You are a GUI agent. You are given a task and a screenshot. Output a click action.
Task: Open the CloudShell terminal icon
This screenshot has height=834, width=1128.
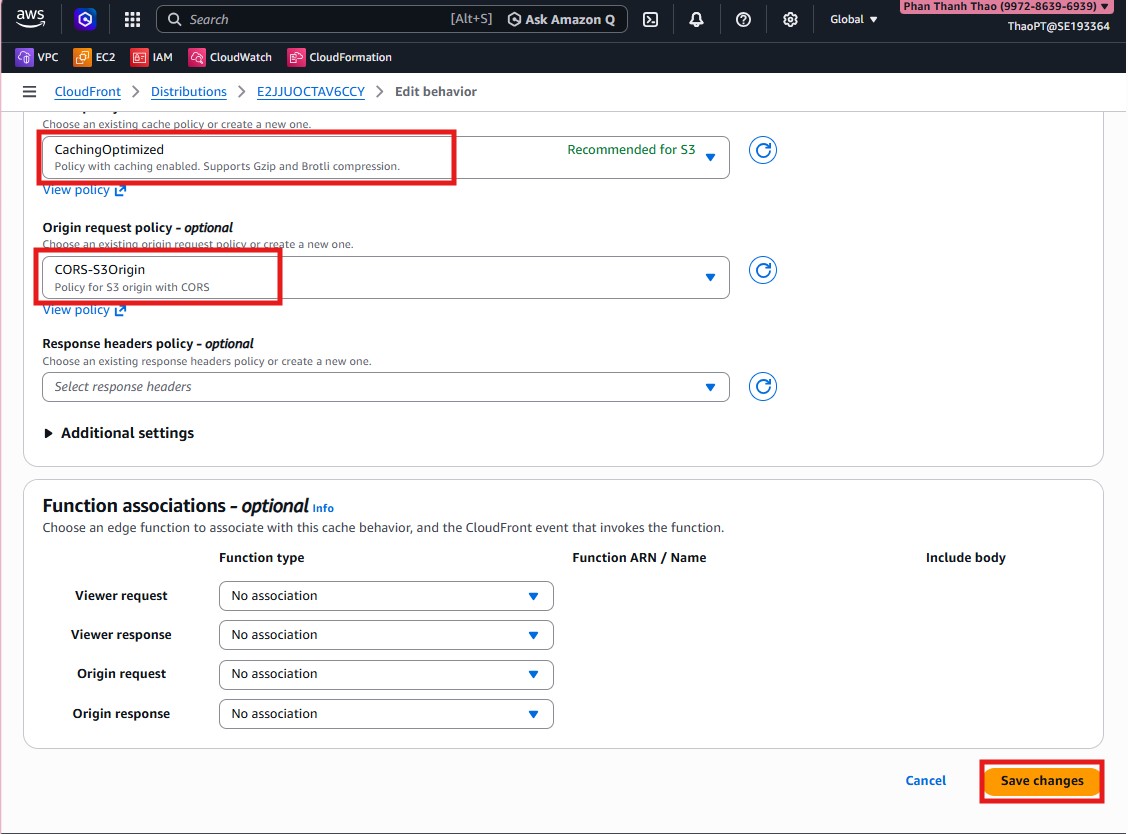pos(650,19)
